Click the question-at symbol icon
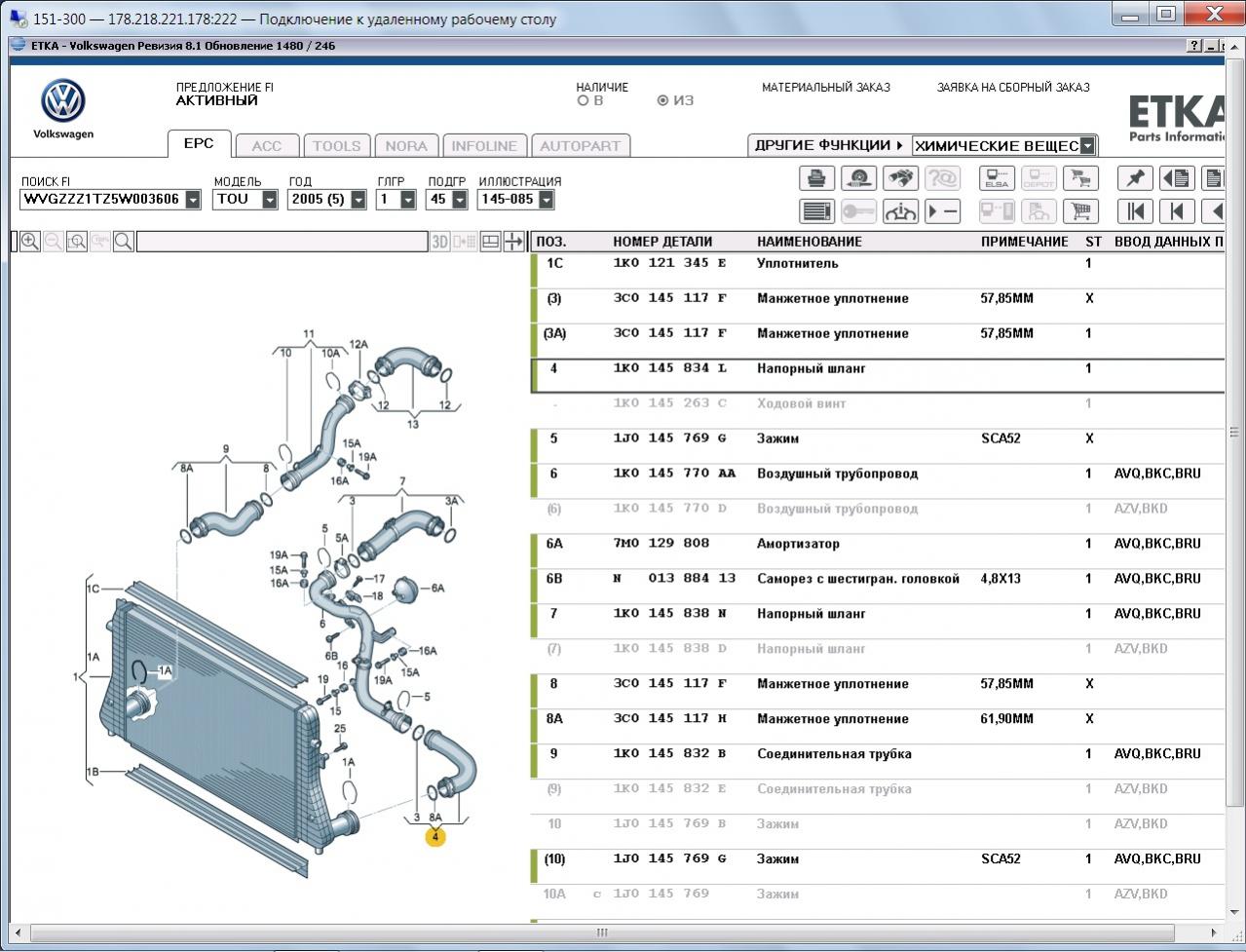1246x952 pixels. pyautogui.click(x=942, y=178)
